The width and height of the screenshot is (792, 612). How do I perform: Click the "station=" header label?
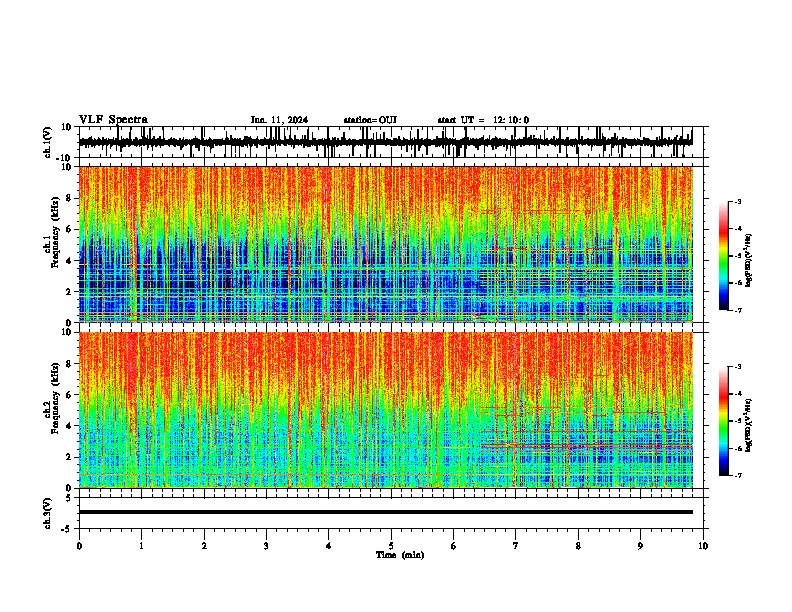point(361,120)
